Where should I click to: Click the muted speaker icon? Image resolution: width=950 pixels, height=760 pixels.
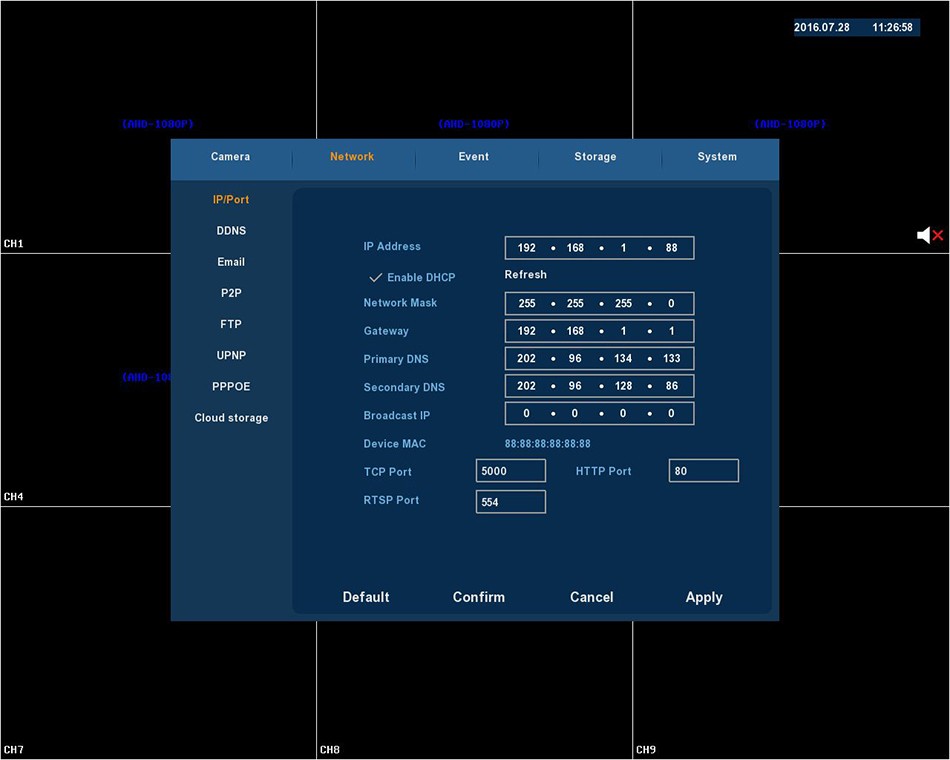[929, 235]
